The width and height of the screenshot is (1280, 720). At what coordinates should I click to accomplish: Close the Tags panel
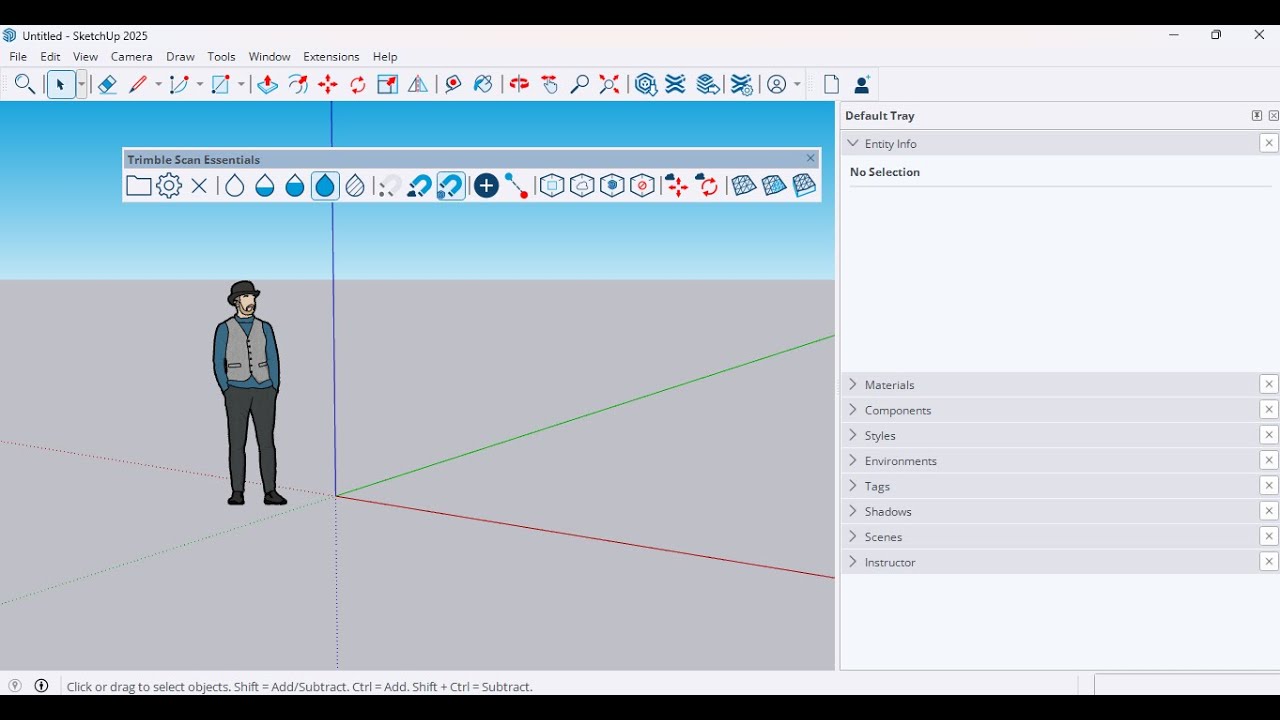(x=1269, y=486)
